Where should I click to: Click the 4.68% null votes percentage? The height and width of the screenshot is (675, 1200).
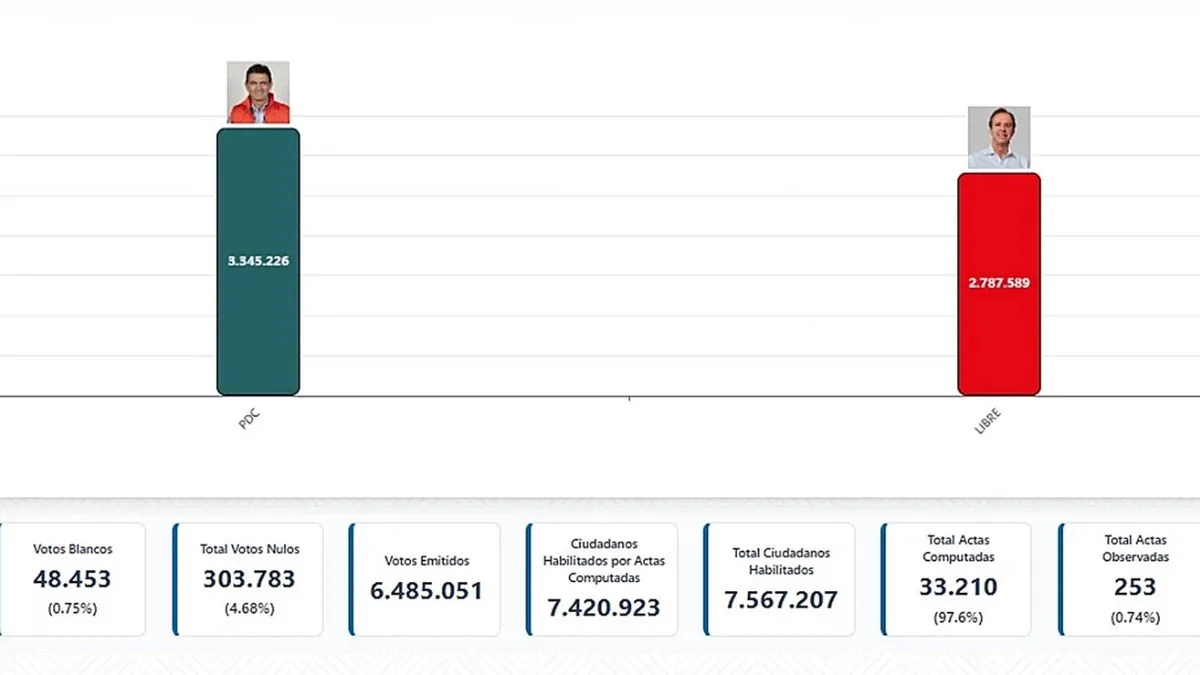coord(247,610)
